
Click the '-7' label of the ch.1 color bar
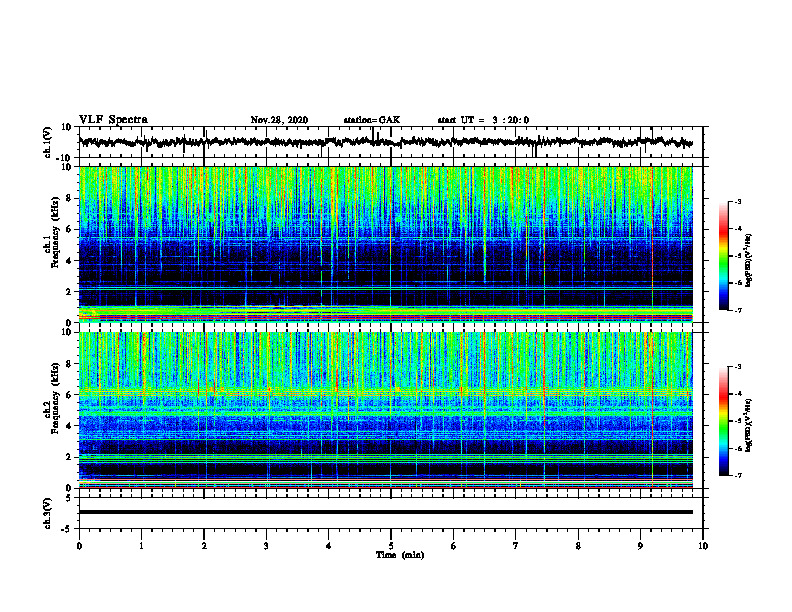pos(737,310)
